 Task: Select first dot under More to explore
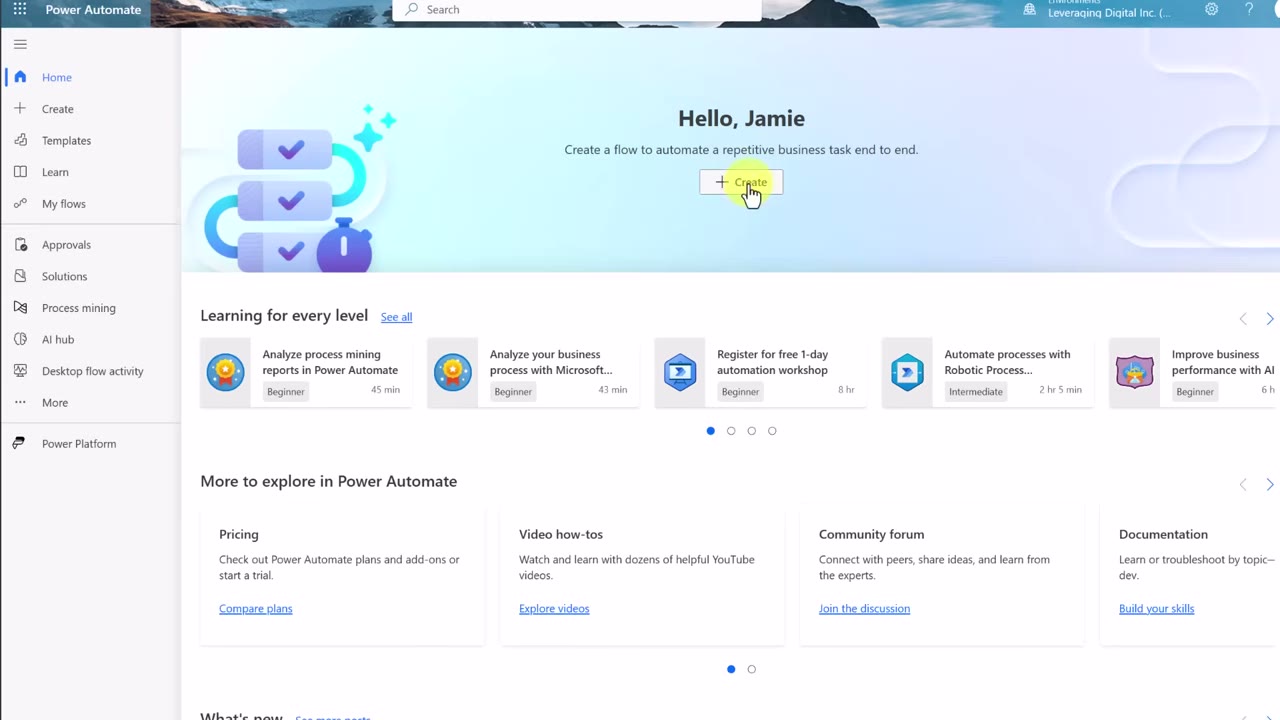pyautogui.click(x=731, y=669)
